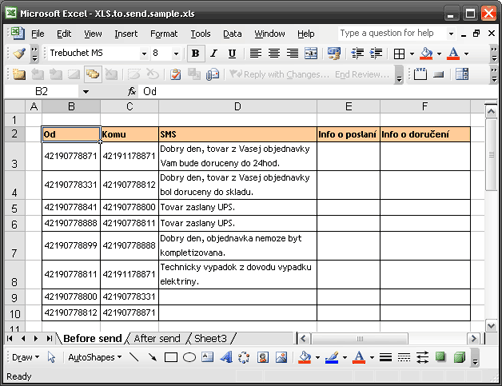
Task: Insert a Text Box
Action: pos(207,357)
